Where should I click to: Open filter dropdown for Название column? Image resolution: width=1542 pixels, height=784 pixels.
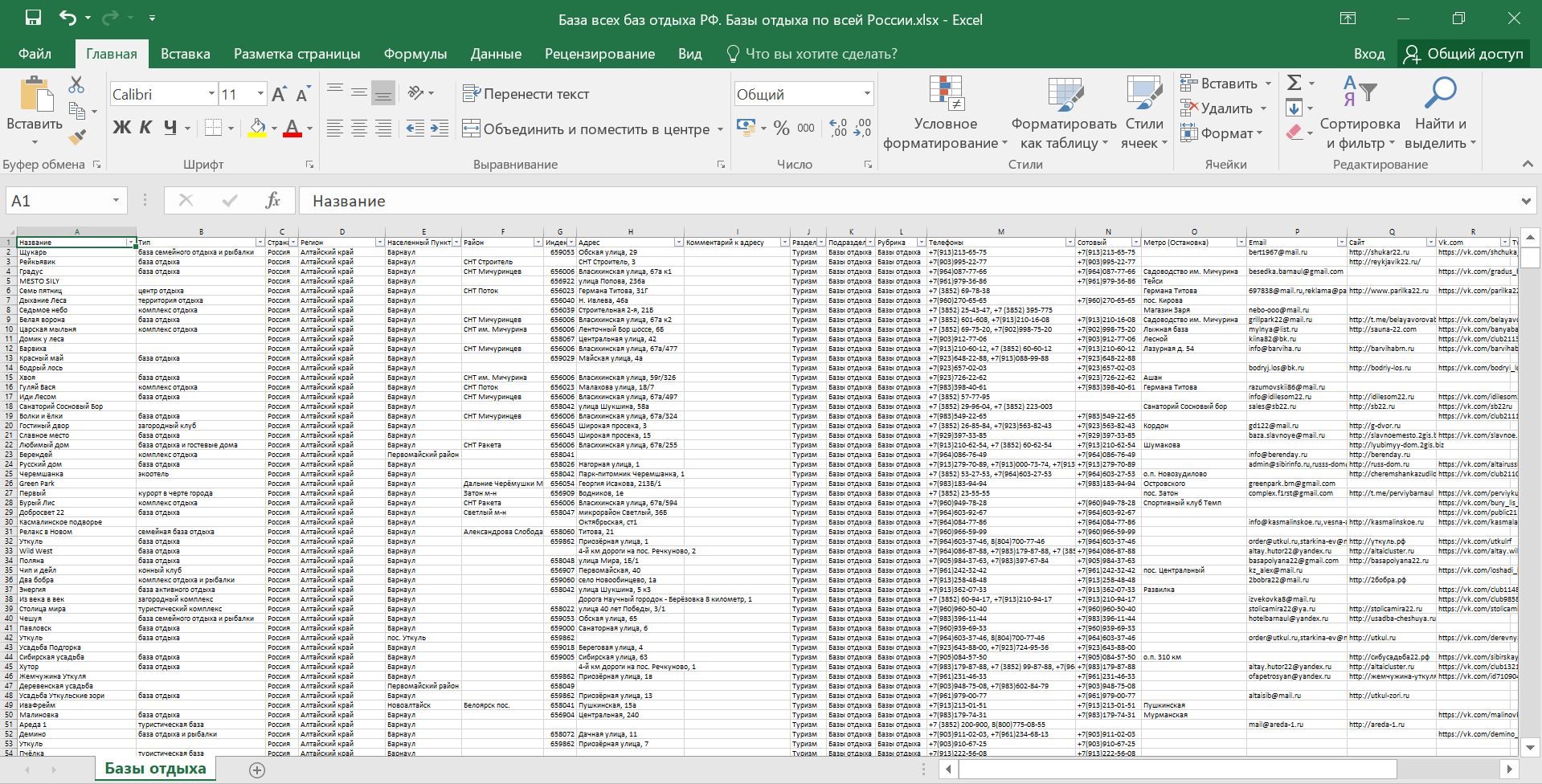pos(130,243)
